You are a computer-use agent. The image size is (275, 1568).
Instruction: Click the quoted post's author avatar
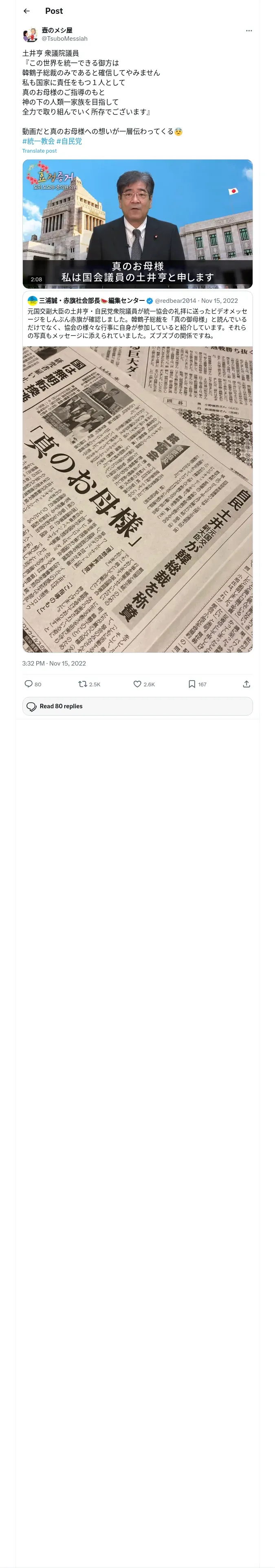32,301
